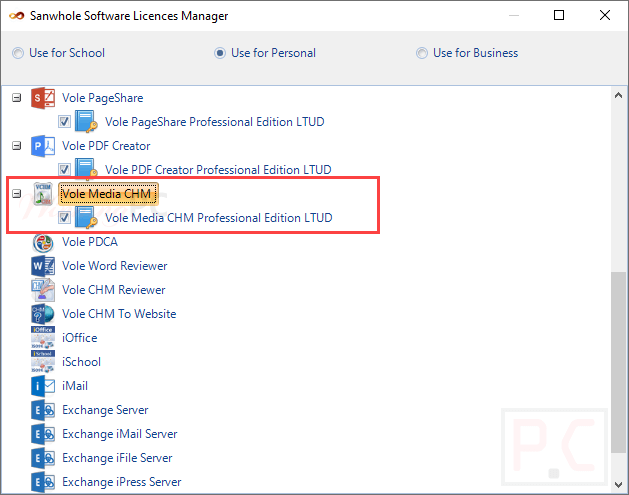
Task: Click the iMail envelope icon
Action: [43, 386]
